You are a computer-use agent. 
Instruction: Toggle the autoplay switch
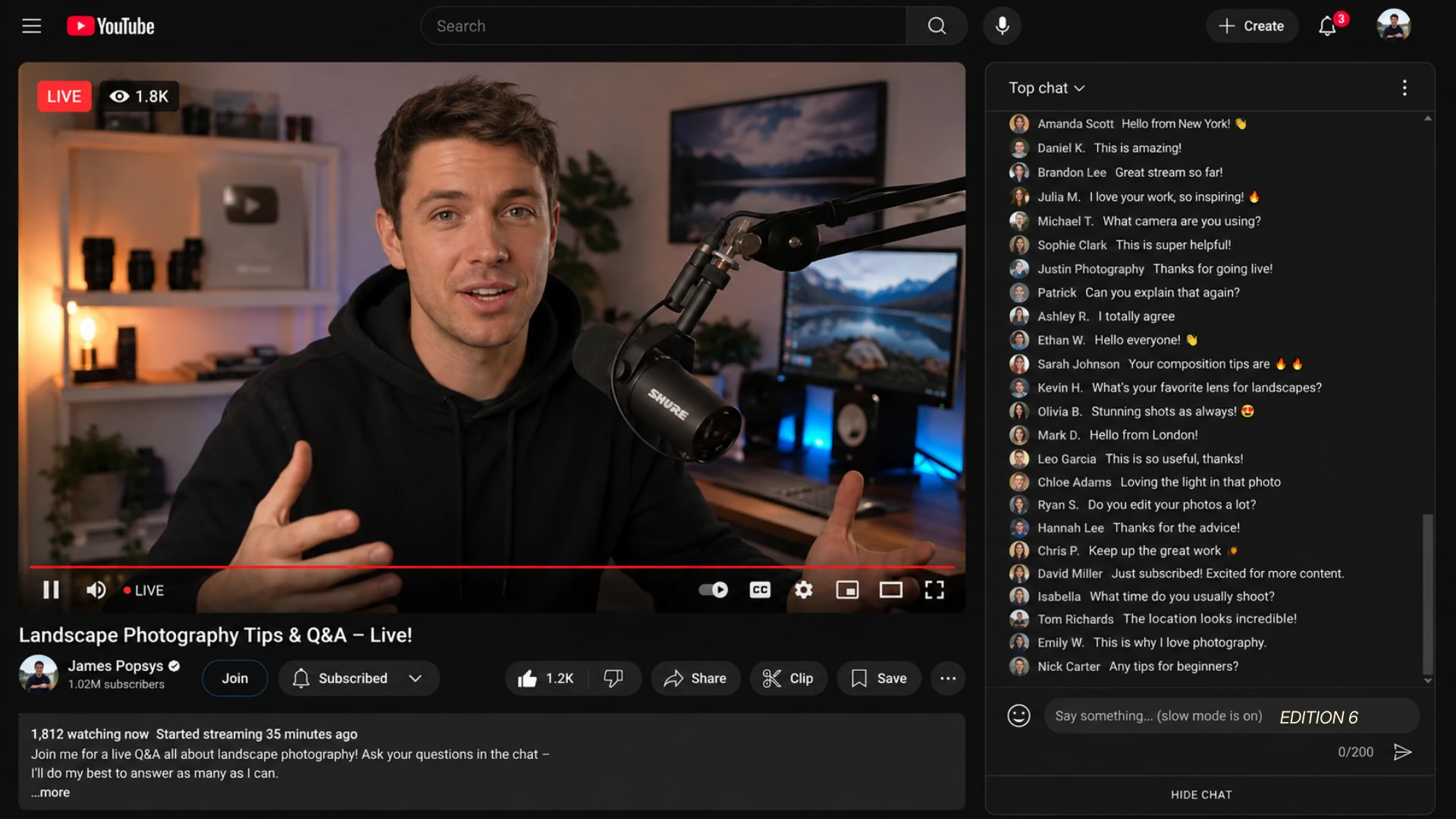[x=713, y=590]
